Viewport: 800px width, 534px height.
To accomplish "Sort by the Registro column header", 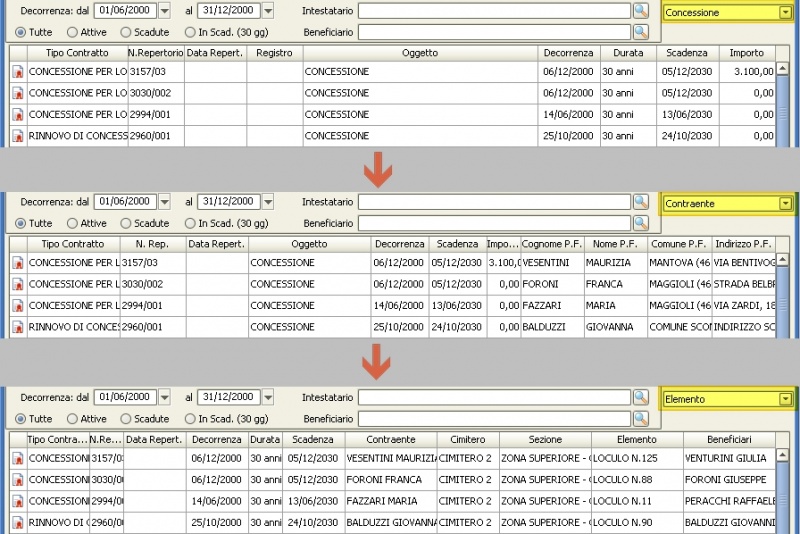I will point(274,52).
